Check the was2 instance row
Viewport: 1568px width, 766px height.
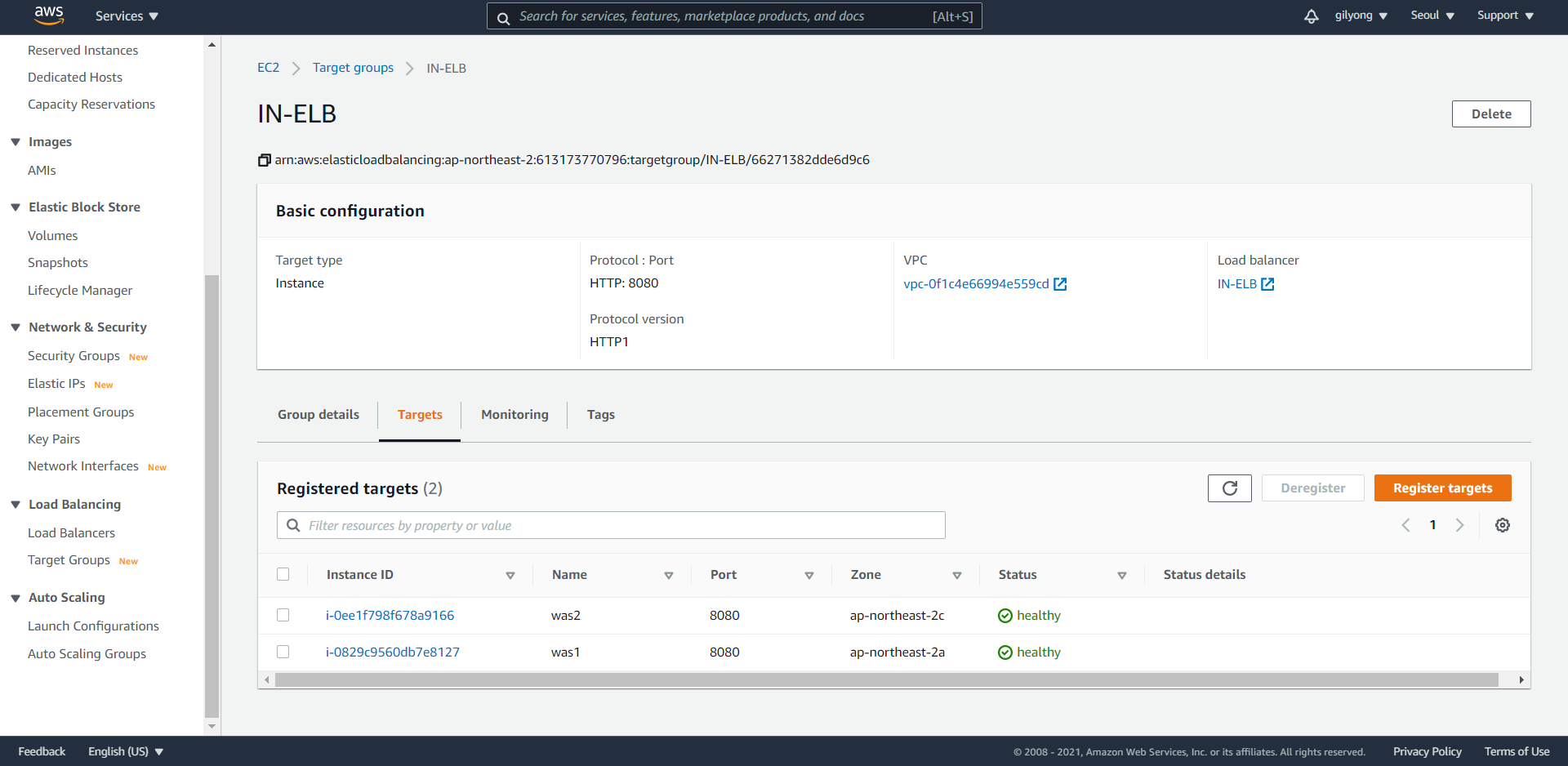(x=283, y=615)
